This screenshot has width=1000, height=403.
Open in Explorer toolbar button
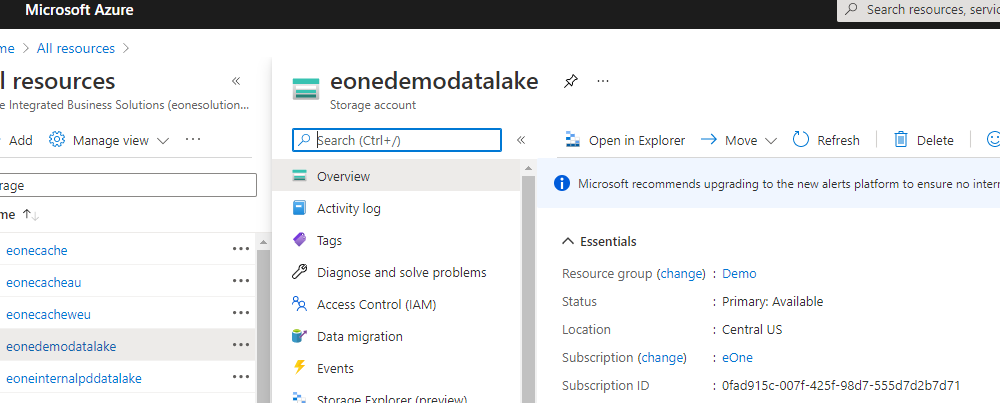click(x=625, y=140)
